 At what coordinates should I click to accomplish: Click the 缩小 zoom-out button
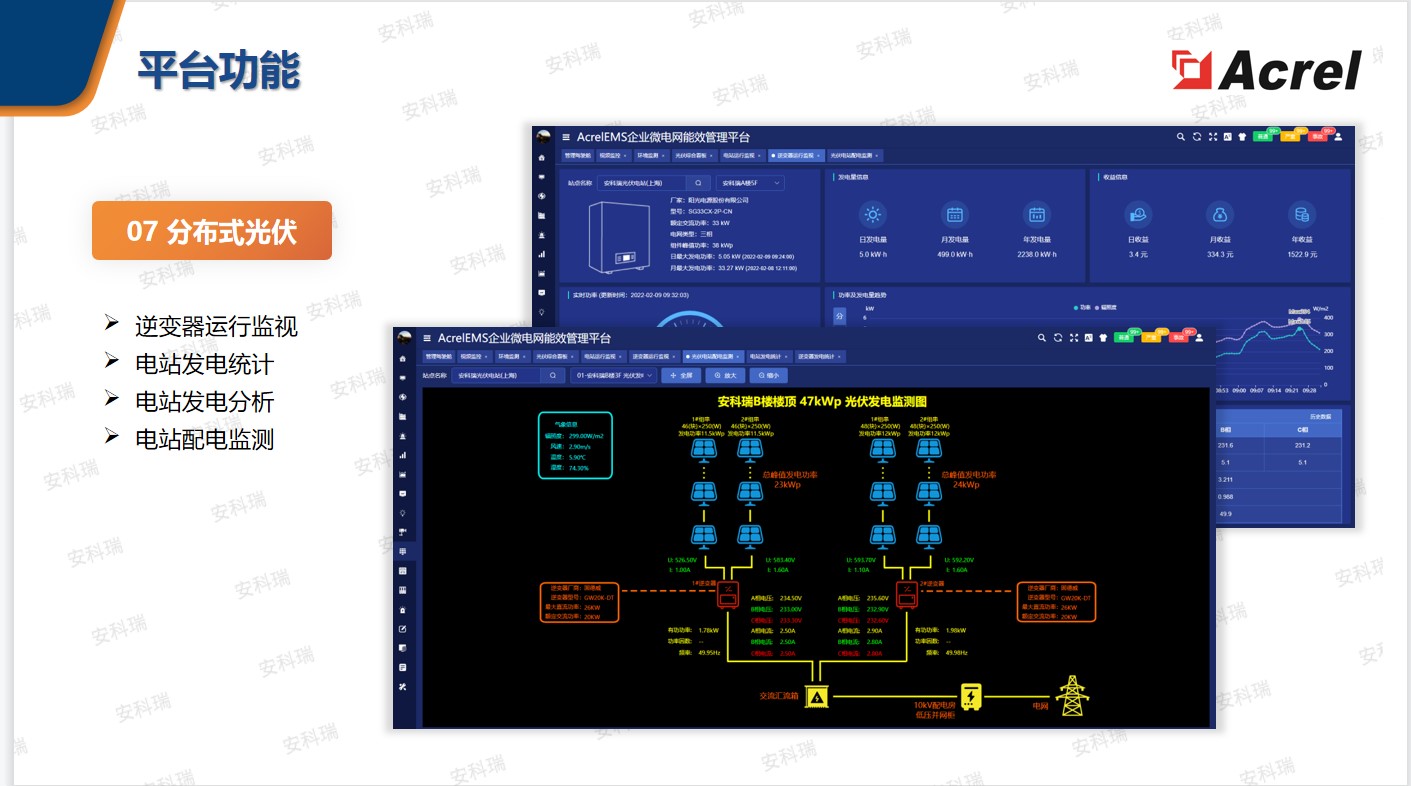point(768,376)
